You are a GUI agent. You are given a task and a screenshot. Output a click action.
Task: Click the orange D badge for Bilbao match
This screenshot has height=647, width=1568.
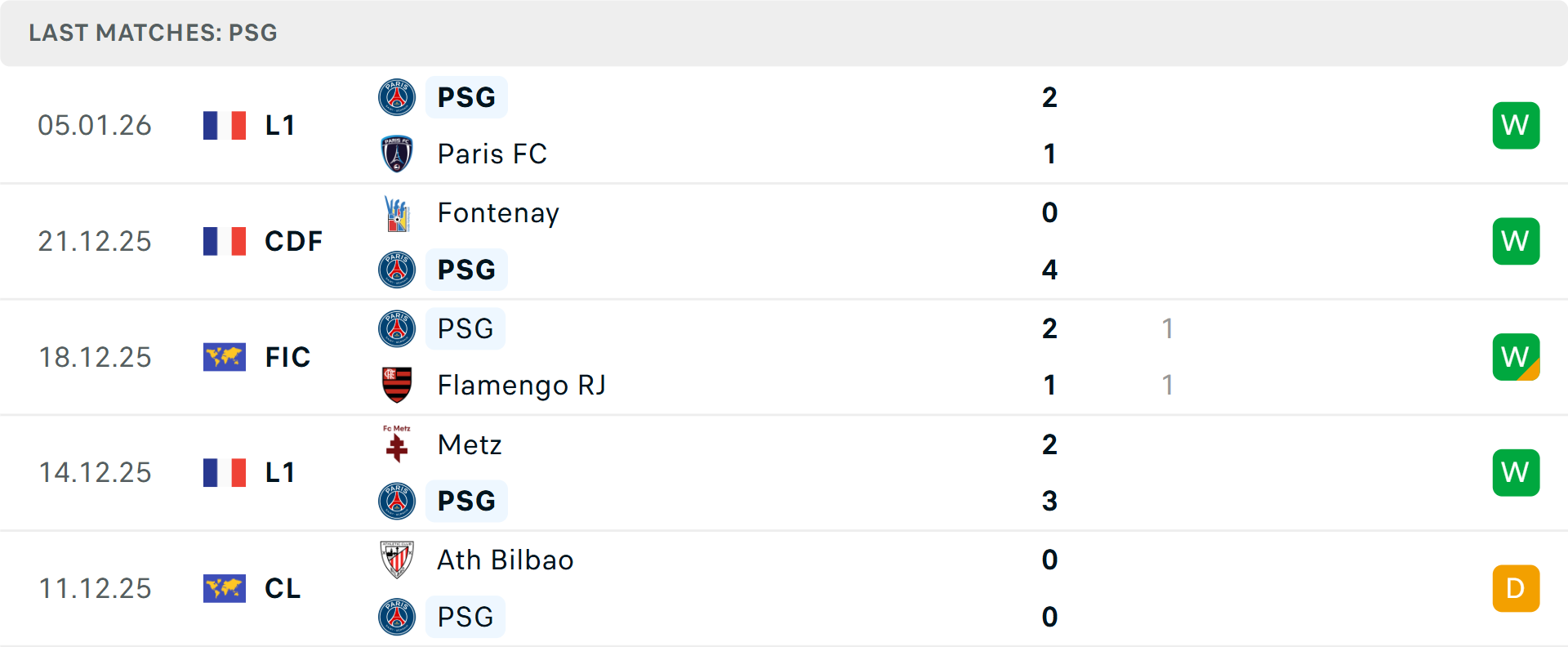(x=1516, y=588)
